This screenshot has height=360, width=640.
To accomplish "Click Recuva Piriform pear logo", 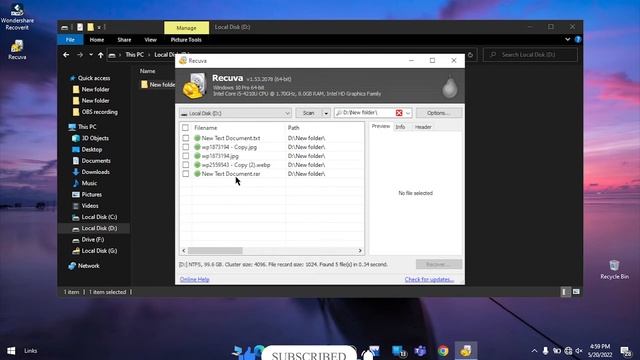I will [x=449, y=86].
